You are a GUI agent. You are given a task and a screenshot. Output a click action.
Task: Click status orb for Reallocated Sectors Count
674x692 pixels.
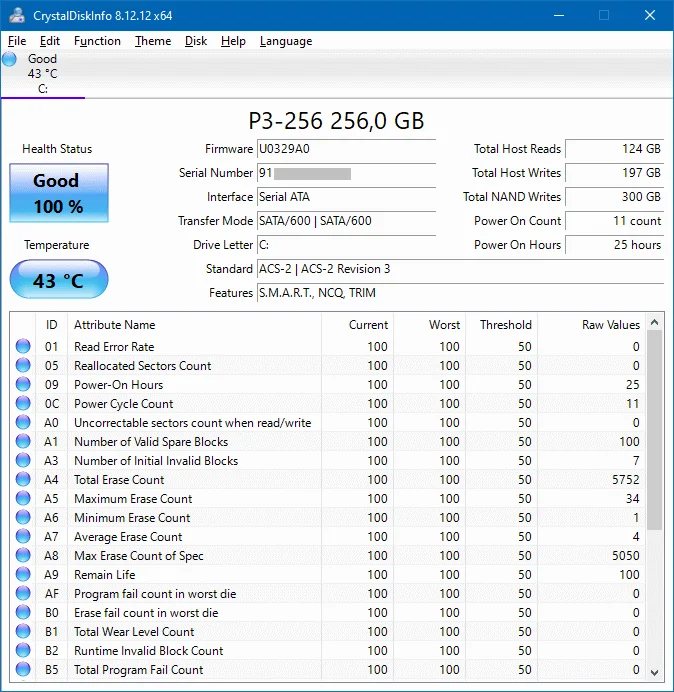click(x=23, y=365)
